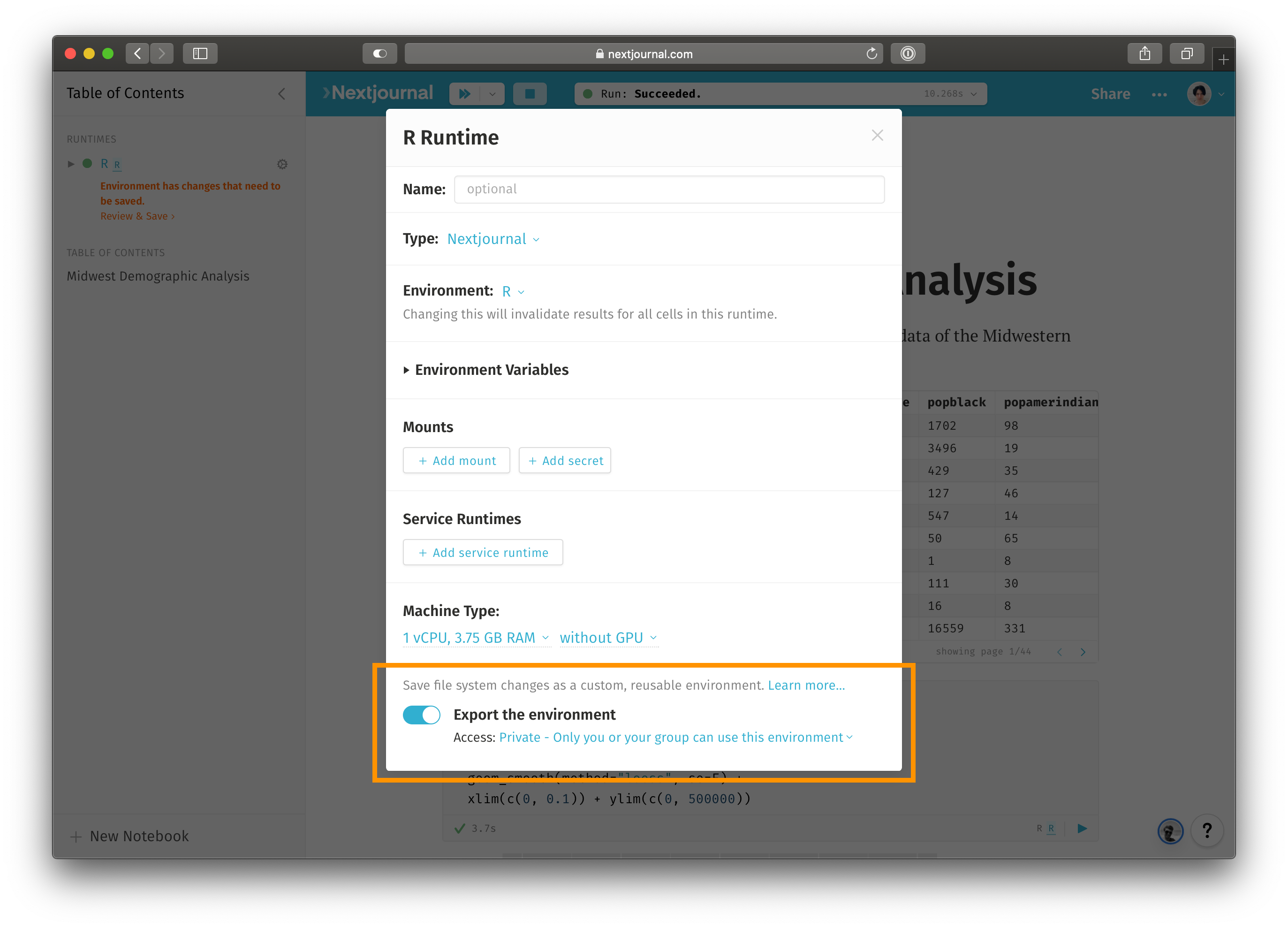Toggle the Export the environment switch
The height and width of the screenshot is (928, 1288).
tap(421, 715)
